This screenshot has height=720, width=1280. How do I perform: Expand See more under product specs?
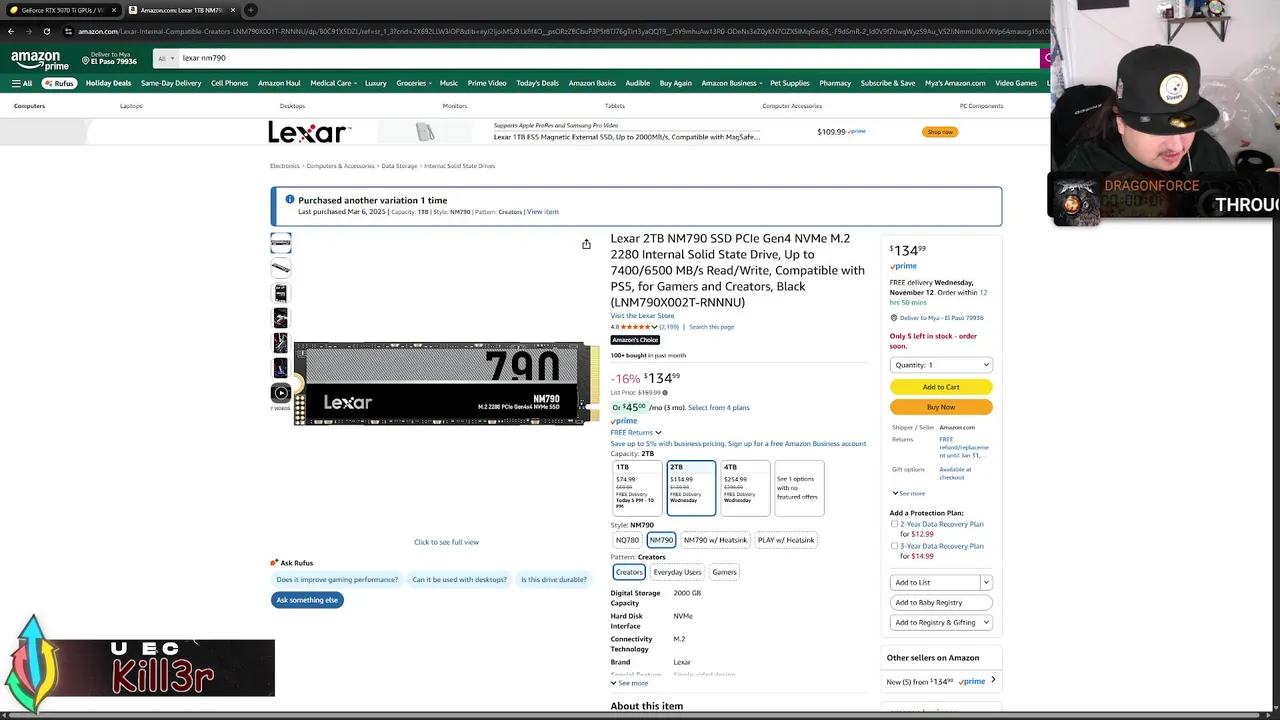pos(629,683)
